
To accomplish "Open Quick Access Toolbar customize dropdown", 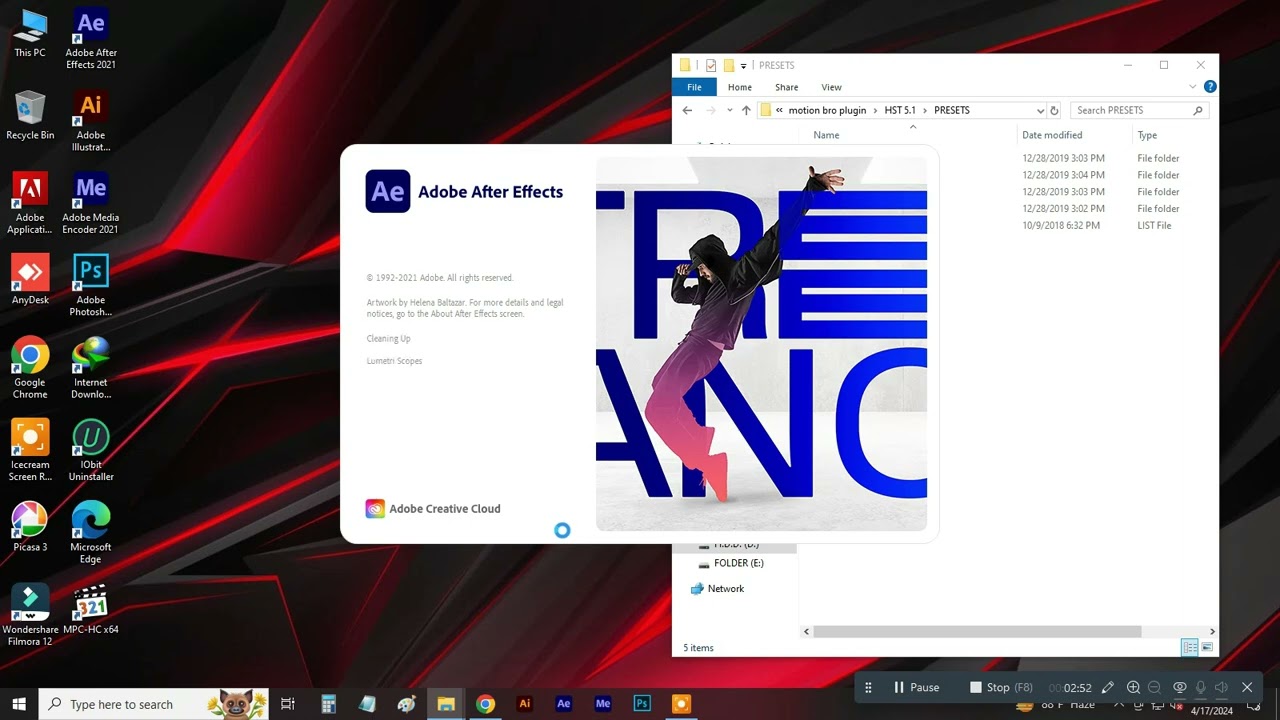I will 743,66.
